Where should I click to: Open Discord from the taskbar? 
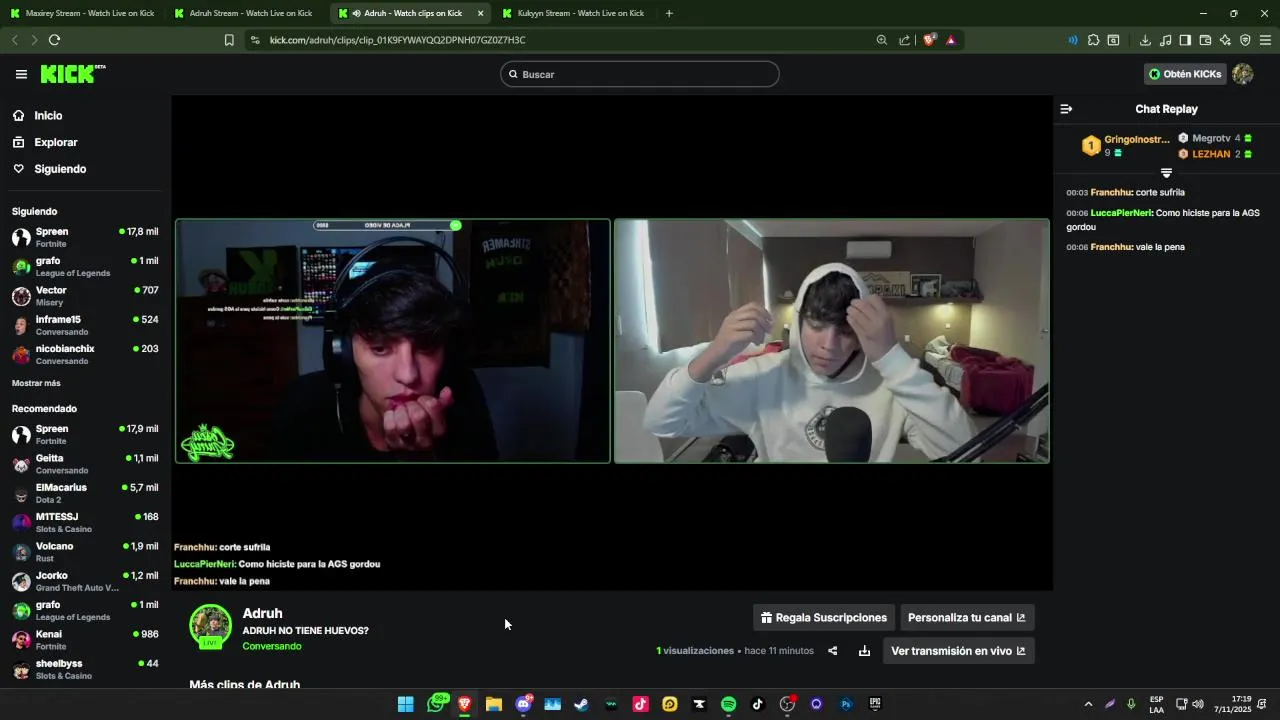pos(523,704)
